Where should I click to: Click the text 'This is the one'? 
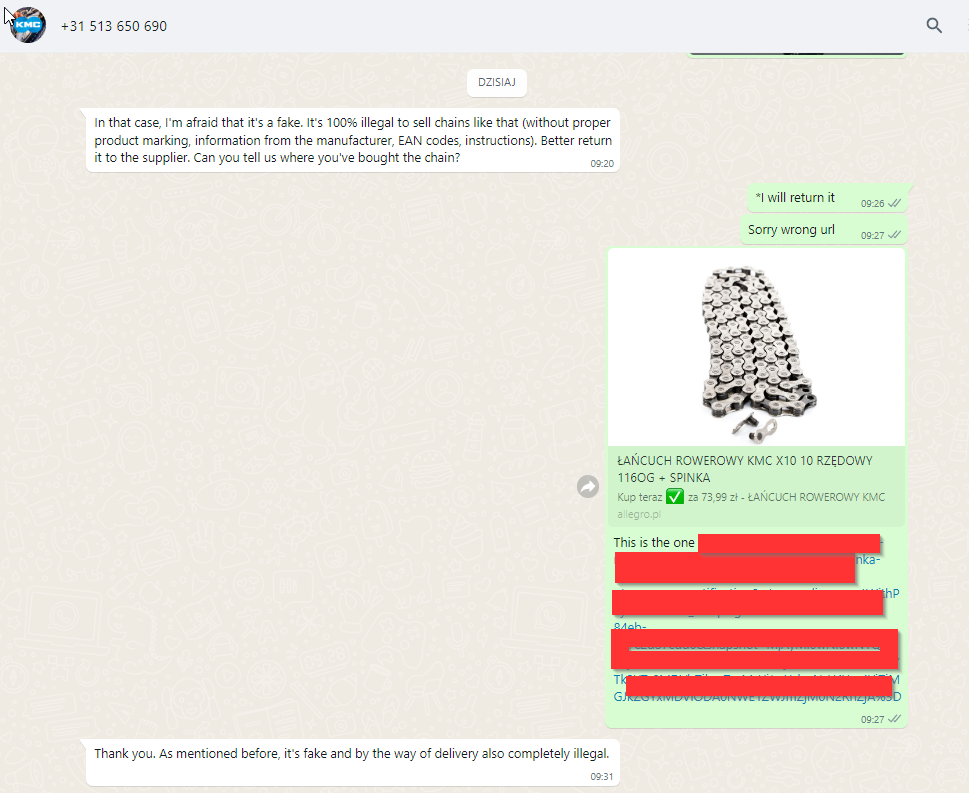654,543
